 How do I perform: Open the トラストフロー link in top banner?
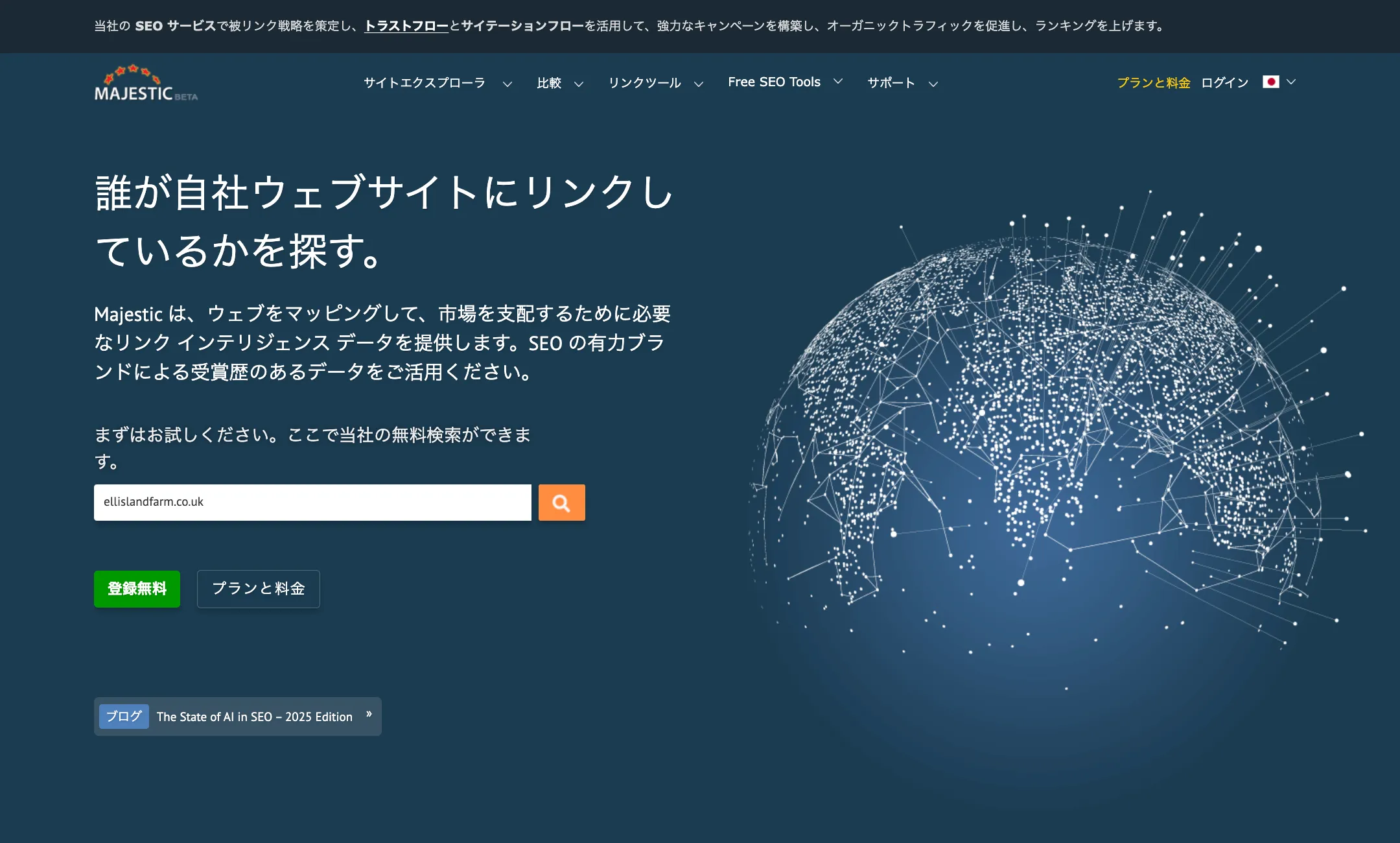coord(406,26)
